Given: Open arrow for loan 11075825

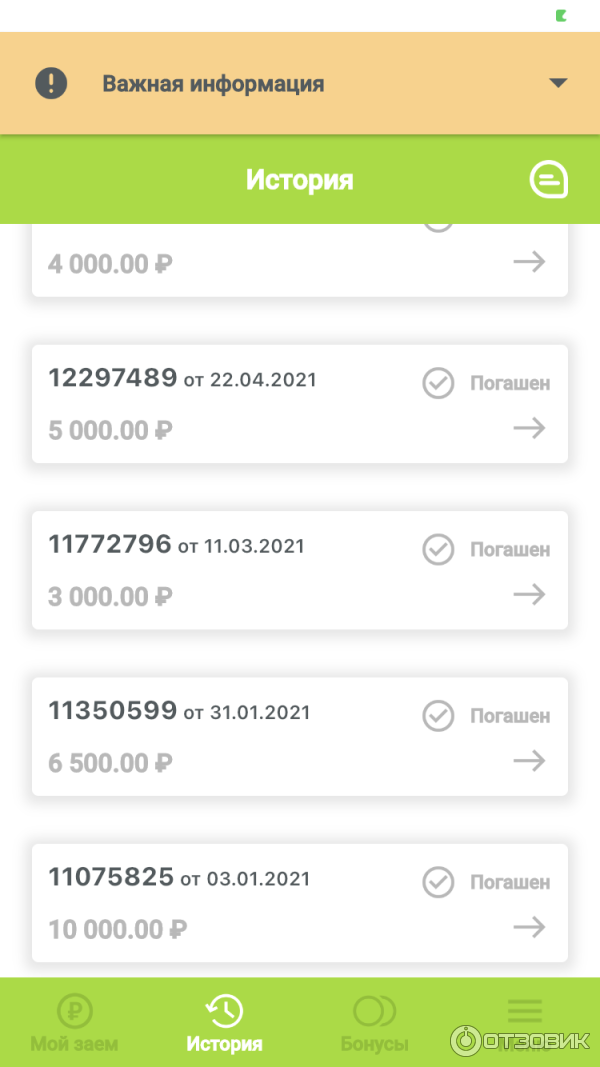Looking at the screenshot, I should (x=530, y=927).
